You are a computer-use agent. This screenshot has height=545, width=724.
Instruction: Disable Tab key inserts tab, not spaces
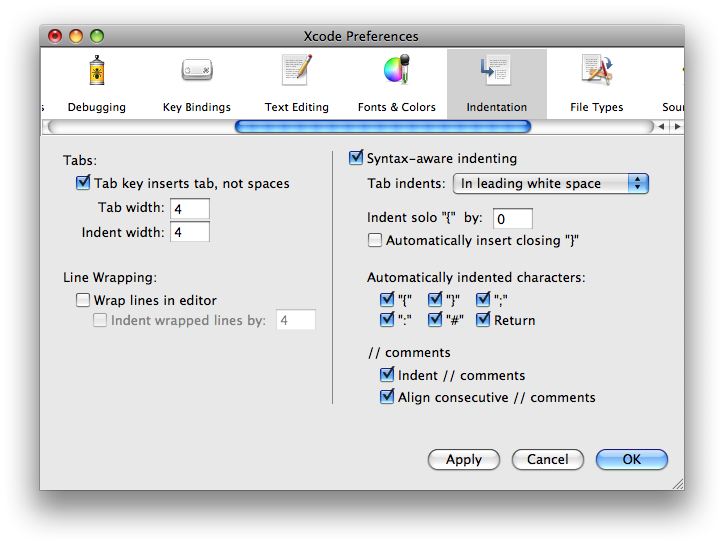[83, 183]
